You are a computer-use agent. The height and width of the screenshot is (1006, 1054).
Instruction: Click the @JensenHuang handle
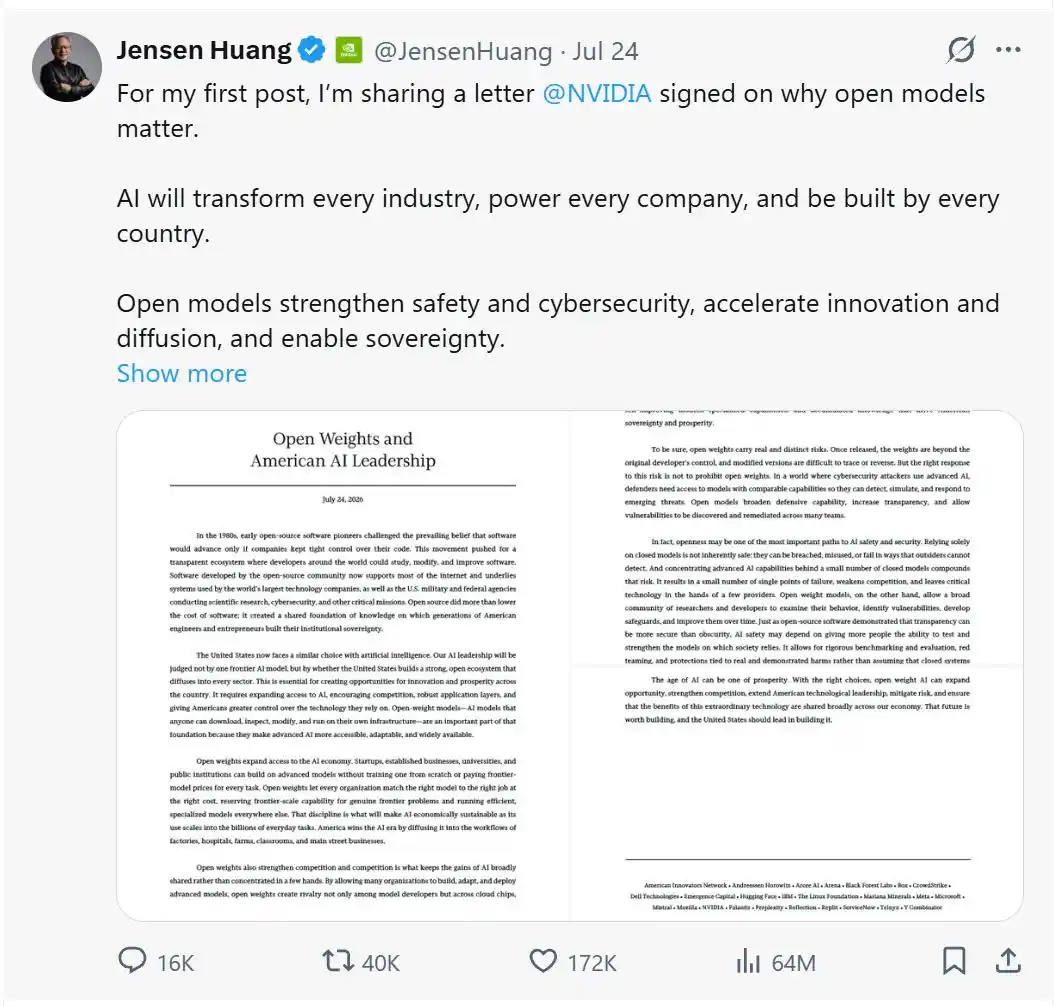462,51
